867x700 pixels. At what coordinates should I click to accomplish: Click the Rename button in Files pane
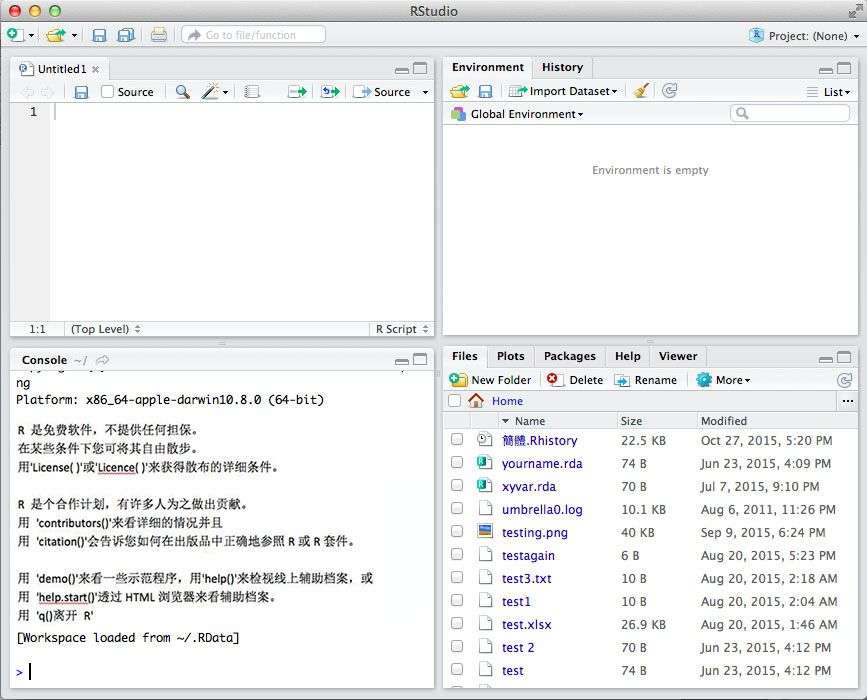pos(646,380)
